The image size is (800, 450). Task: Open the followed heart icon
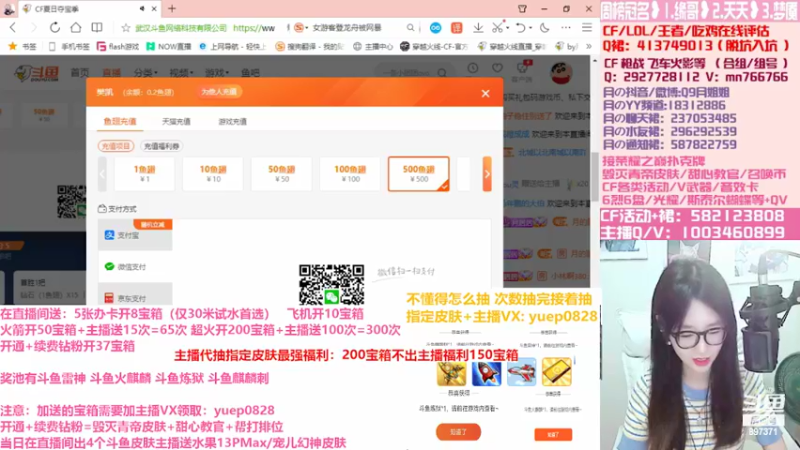click(x=497, y=68)
